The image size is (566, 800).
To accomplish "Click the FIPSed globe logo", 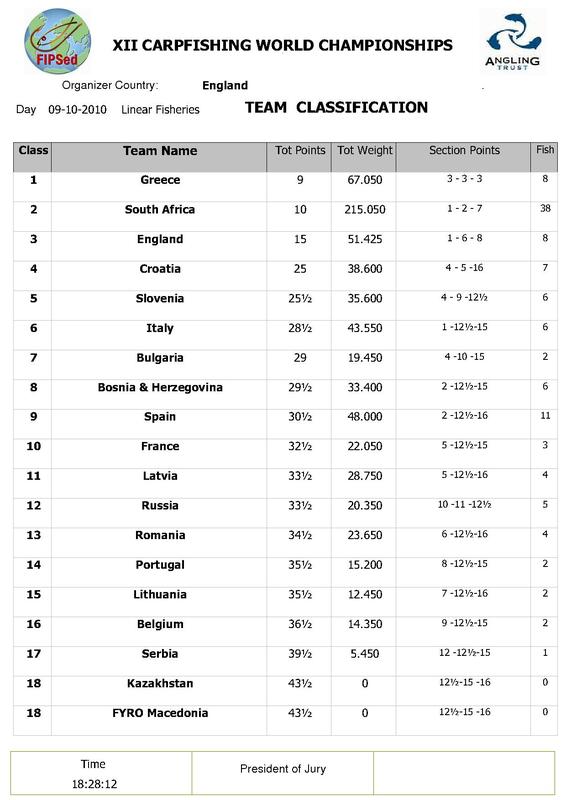I will (57, 41).
